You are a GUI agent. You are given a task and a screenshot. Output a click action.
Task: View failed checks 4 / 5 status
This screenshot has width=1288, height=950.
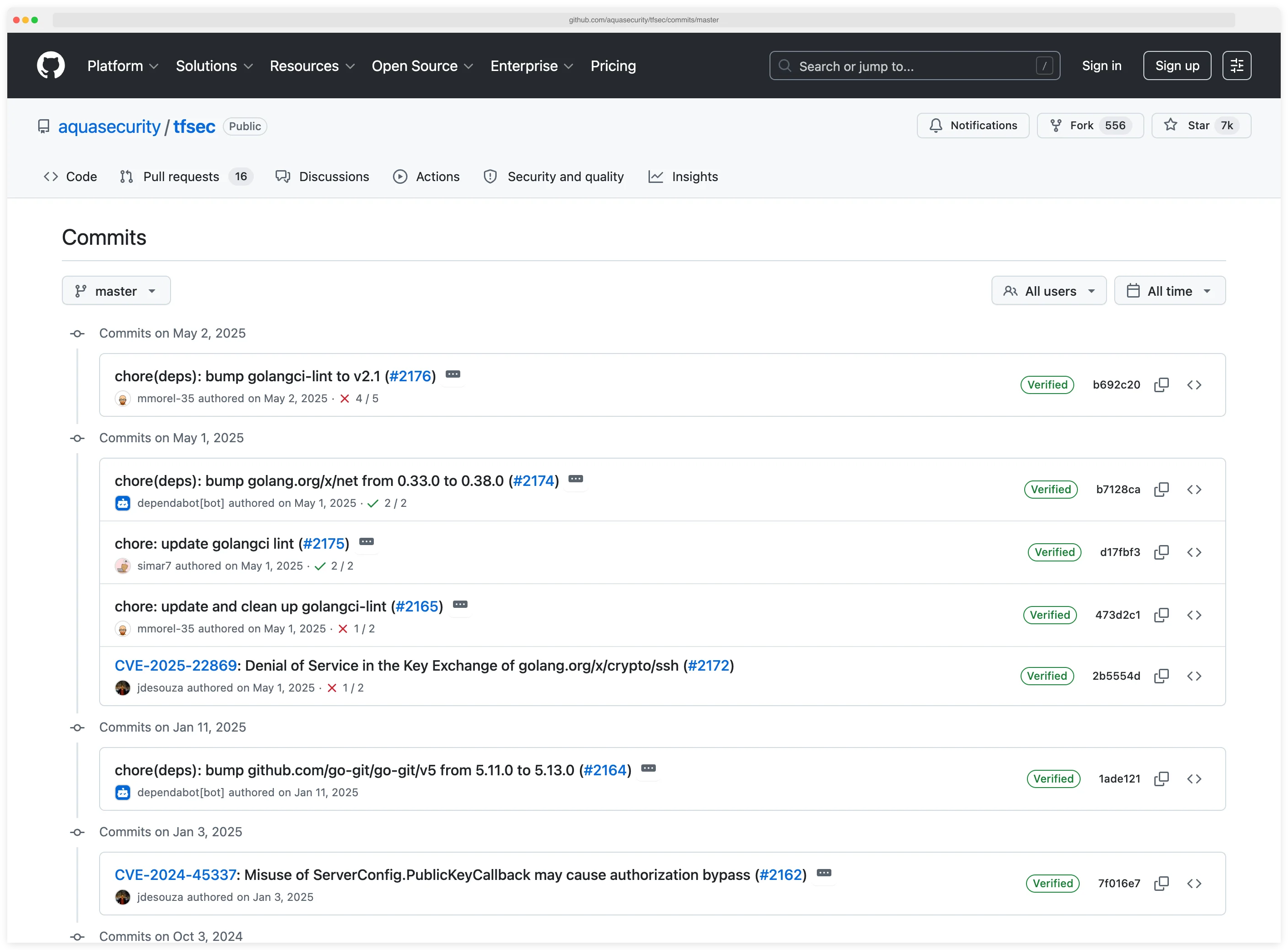point(359,399)
